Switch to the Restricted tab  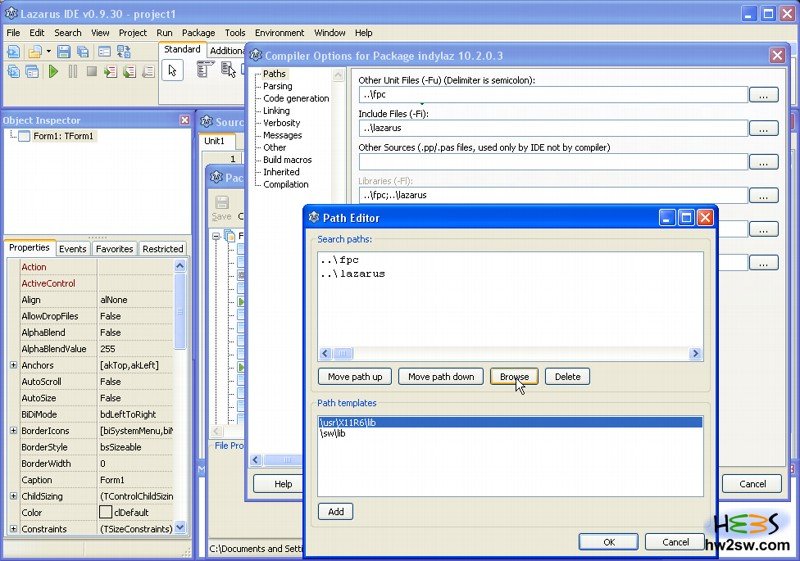[163, 249]
